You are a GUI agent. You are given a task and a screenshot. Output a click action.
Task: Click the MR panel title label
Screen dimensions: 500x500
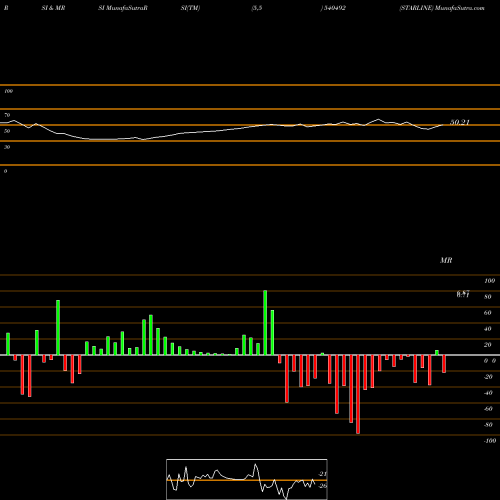point(446,260)
